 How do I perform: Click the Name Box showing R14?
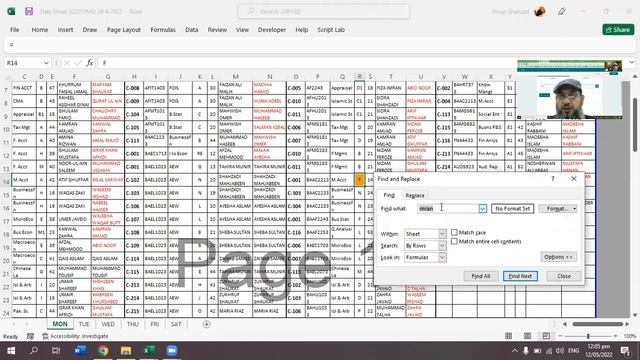(23, 63)
